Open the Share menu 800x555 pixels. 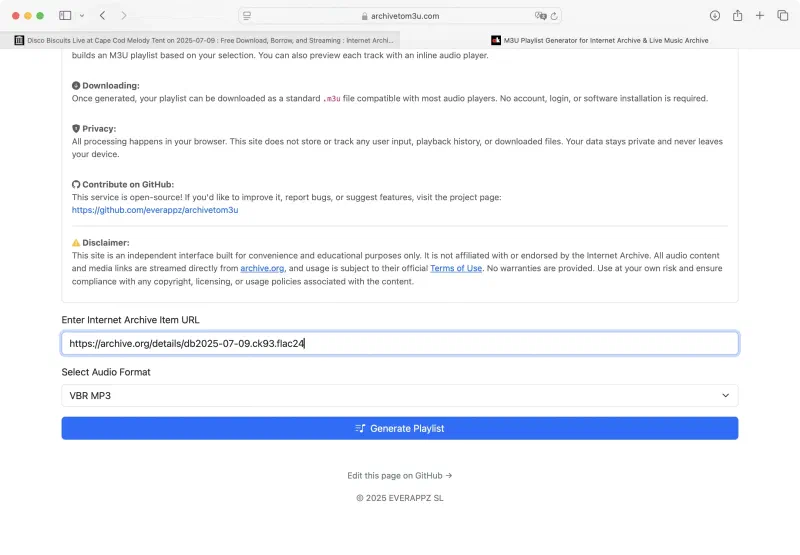pyautogui.click(x=737, y=16)
